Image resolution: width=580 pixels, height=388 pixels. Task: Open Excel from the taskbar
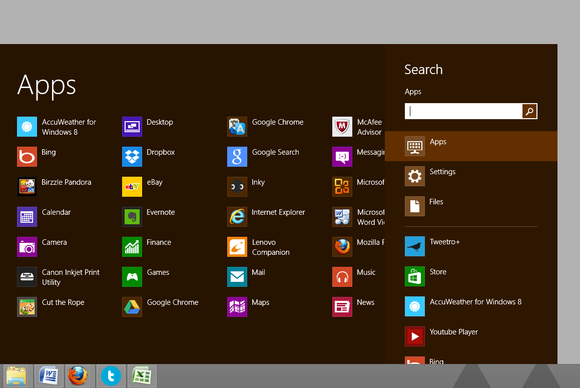pos(142,376)
